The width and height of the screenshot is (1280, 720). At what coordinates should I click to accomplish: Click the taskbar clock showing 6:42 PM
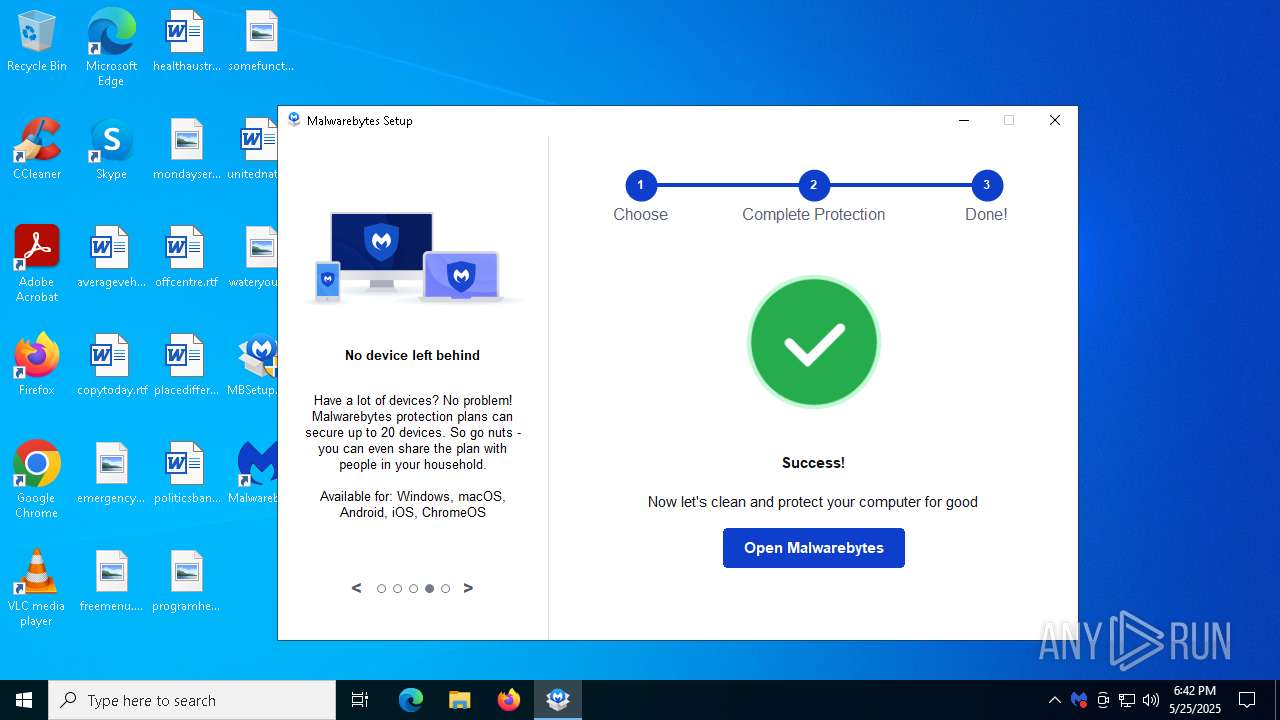pos(1195,700)
